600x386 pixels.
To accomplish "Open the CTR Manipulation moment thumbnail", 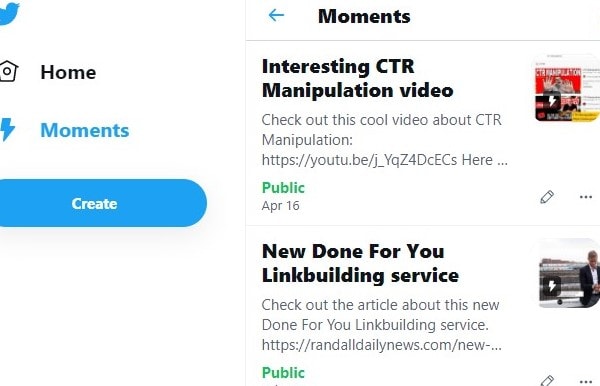I will click(566, 88).
